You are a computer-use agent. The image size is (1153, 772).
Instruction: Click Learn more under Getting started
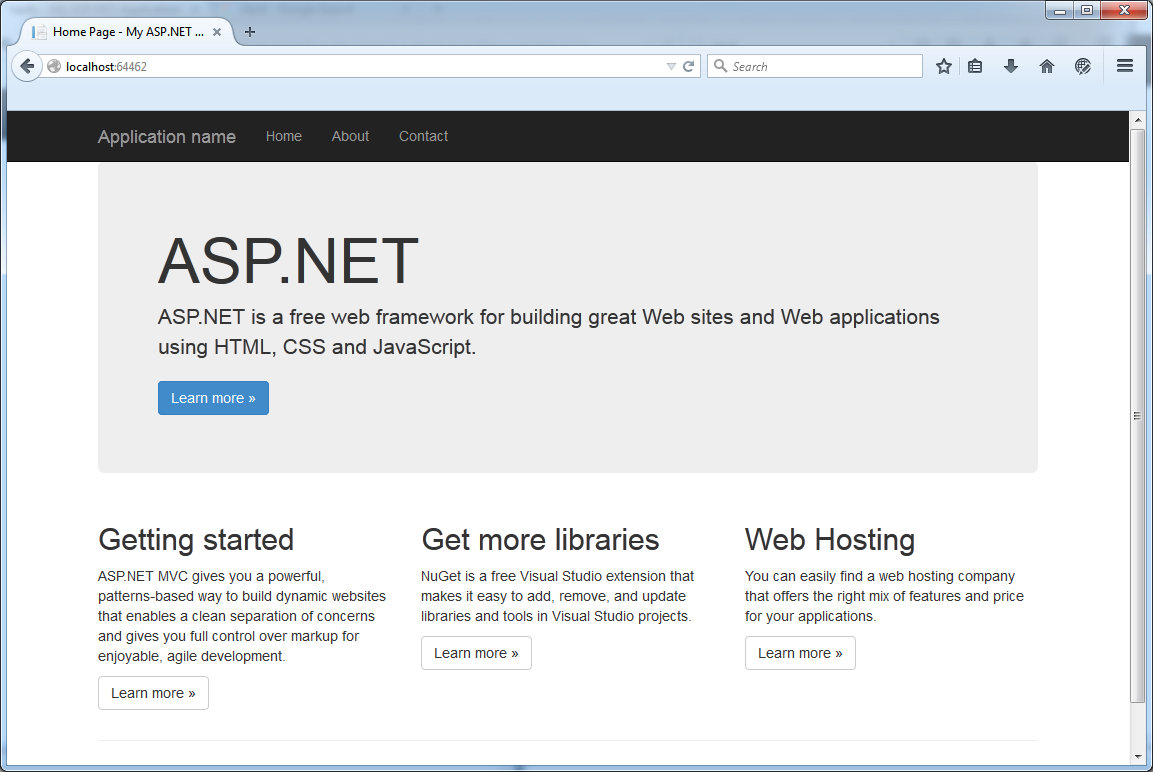tap(153, 693)
